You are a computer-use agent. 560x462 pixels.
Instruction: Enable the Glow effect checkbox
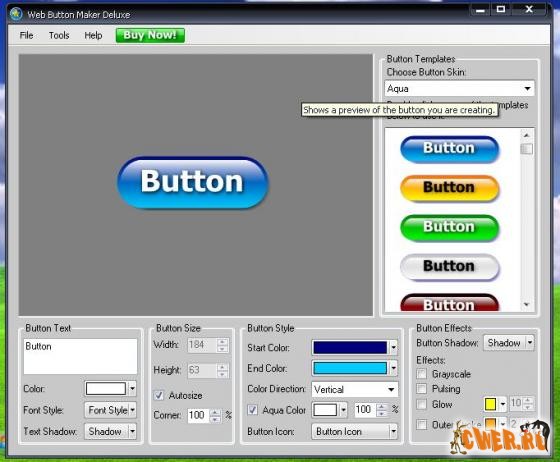[421, 404]
